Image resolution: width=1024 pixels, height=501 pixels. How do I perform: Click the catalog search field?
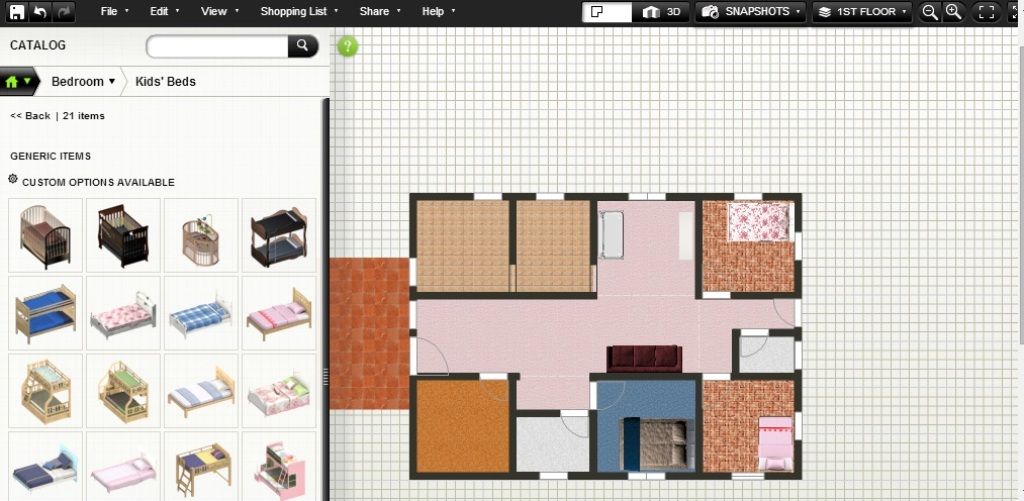[217, 46]
